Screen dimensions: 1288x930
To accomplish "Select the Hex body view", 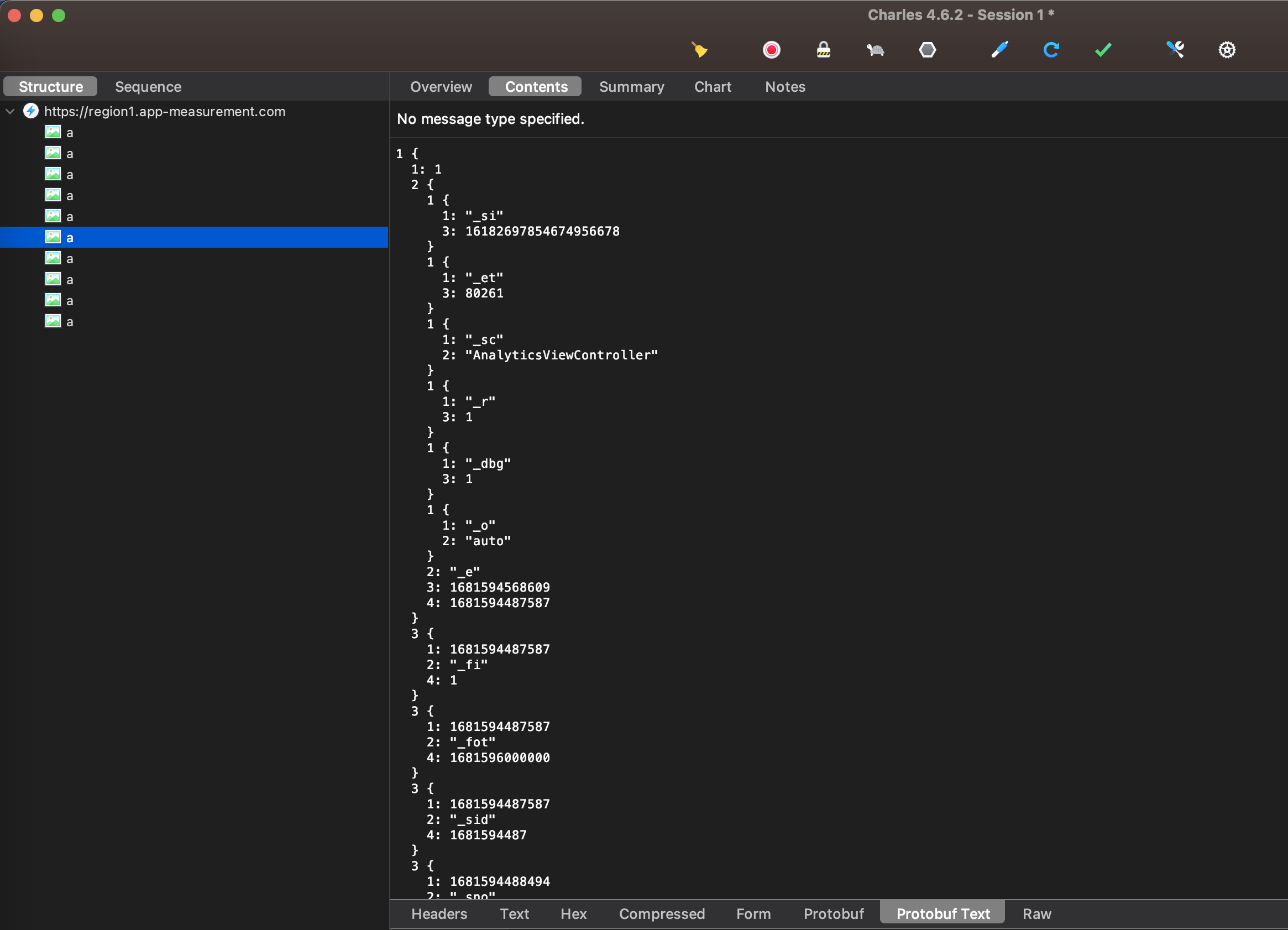I will [x=573, y=913].
